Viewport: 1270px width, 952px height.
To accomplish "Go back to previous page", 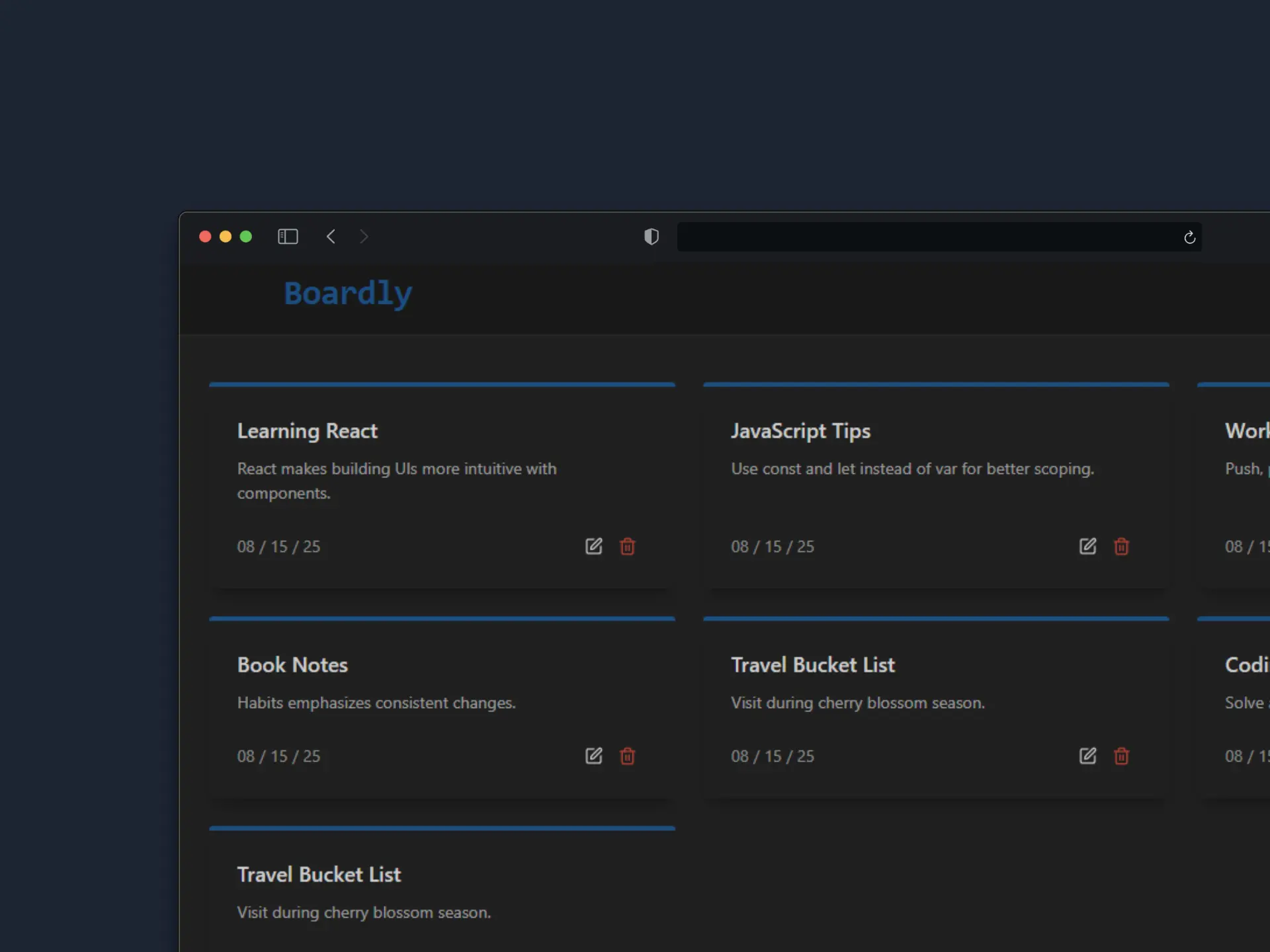I will [331, 237].
